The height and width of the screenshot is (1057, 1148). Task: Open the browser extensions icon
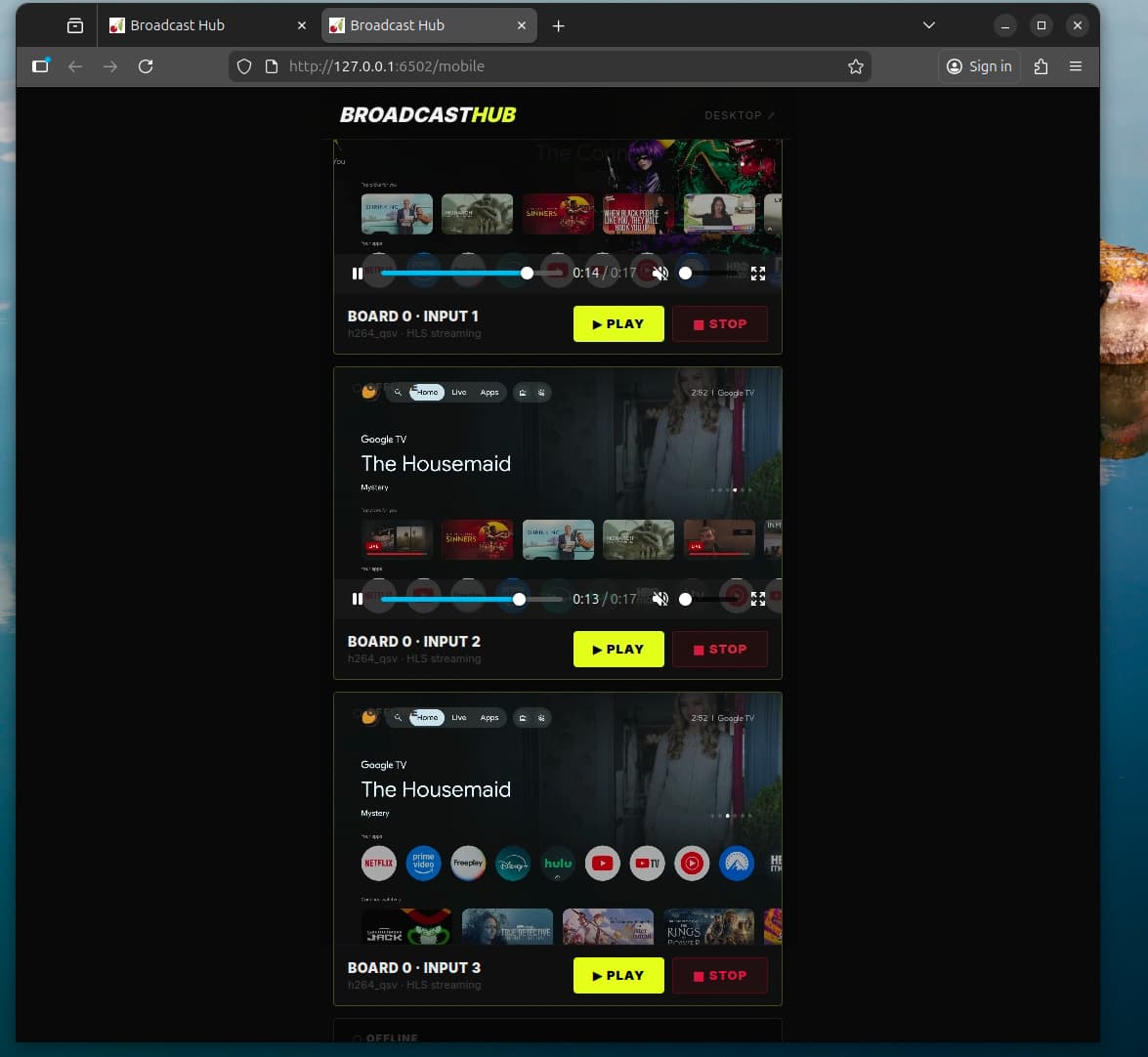[1041, 66]
